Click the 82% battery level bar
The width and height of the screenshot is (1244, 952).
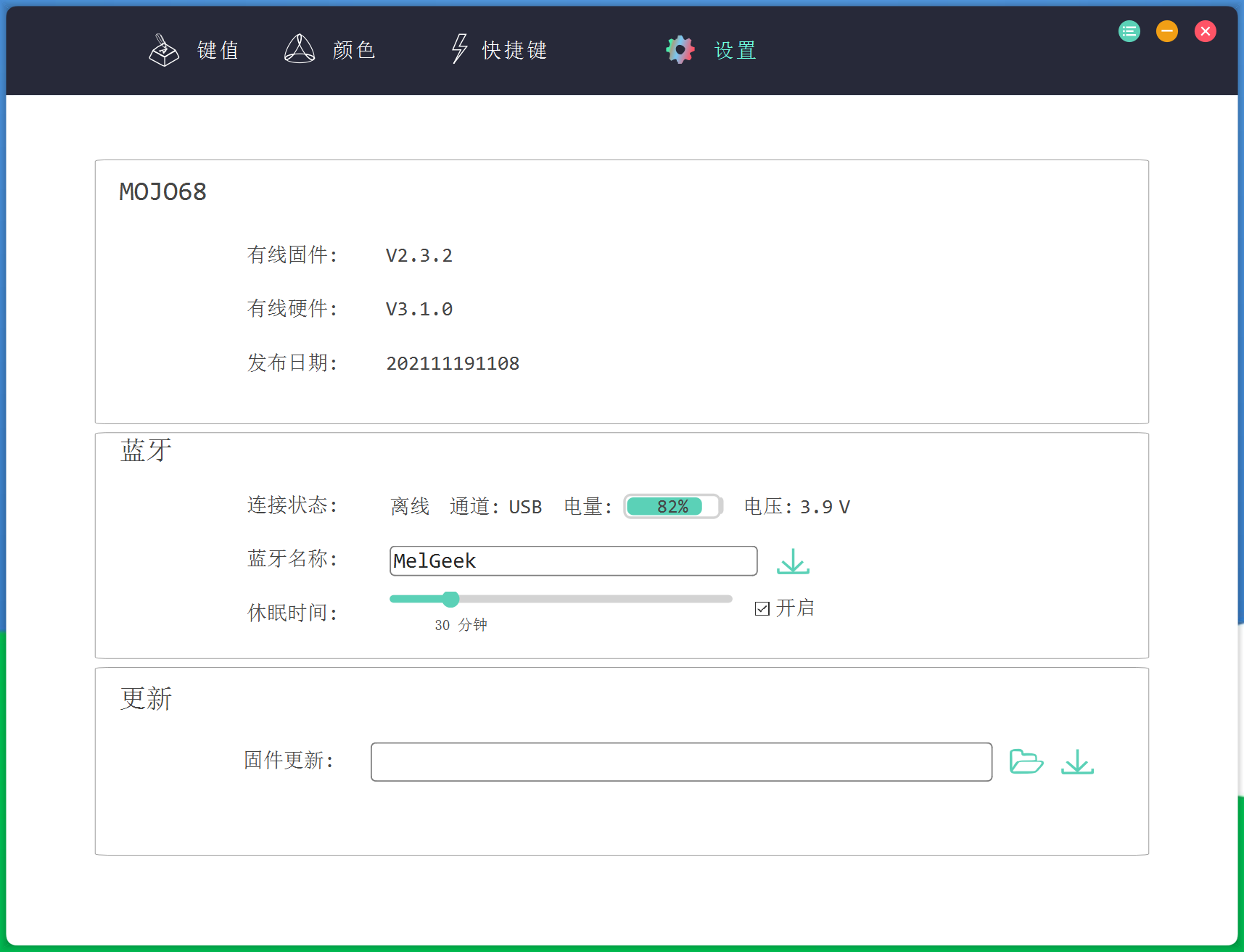[673, 506]
